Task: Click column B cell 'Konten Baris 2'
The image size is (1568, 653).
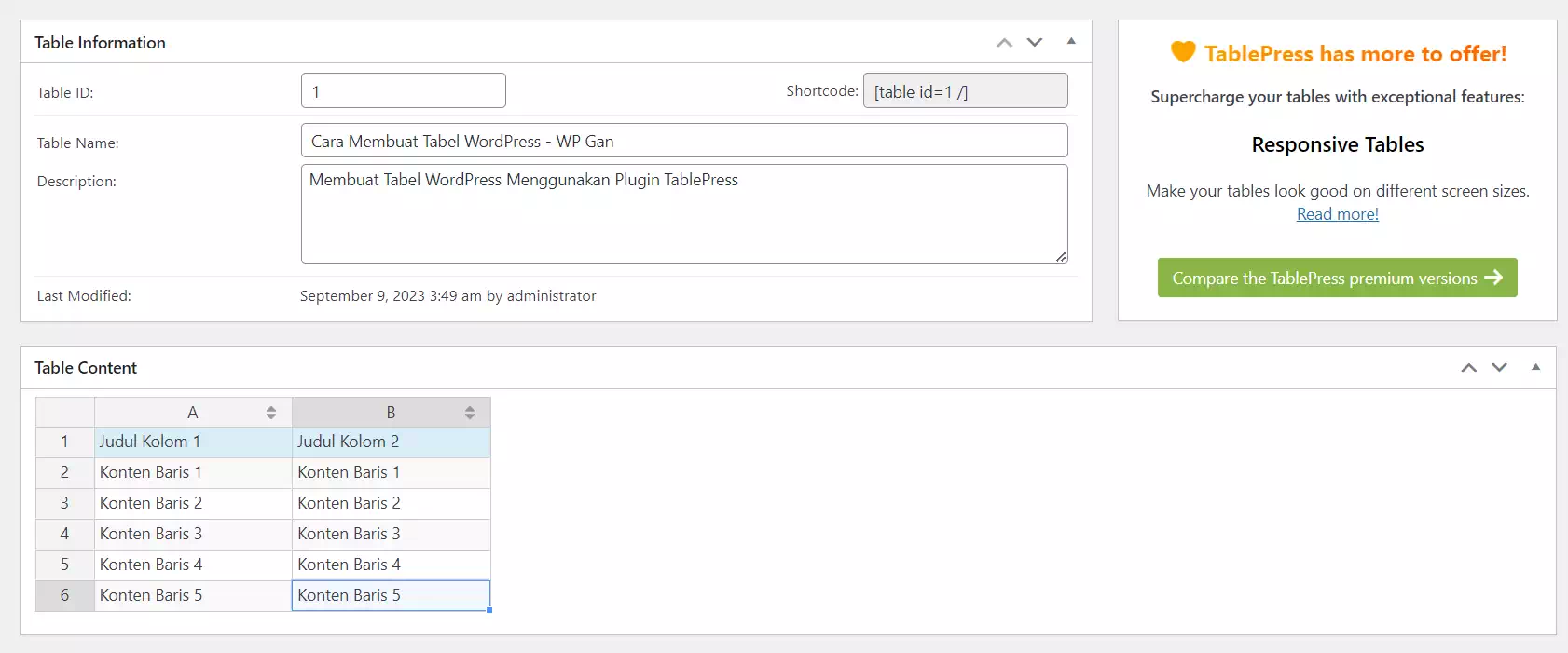Action: 392,503
